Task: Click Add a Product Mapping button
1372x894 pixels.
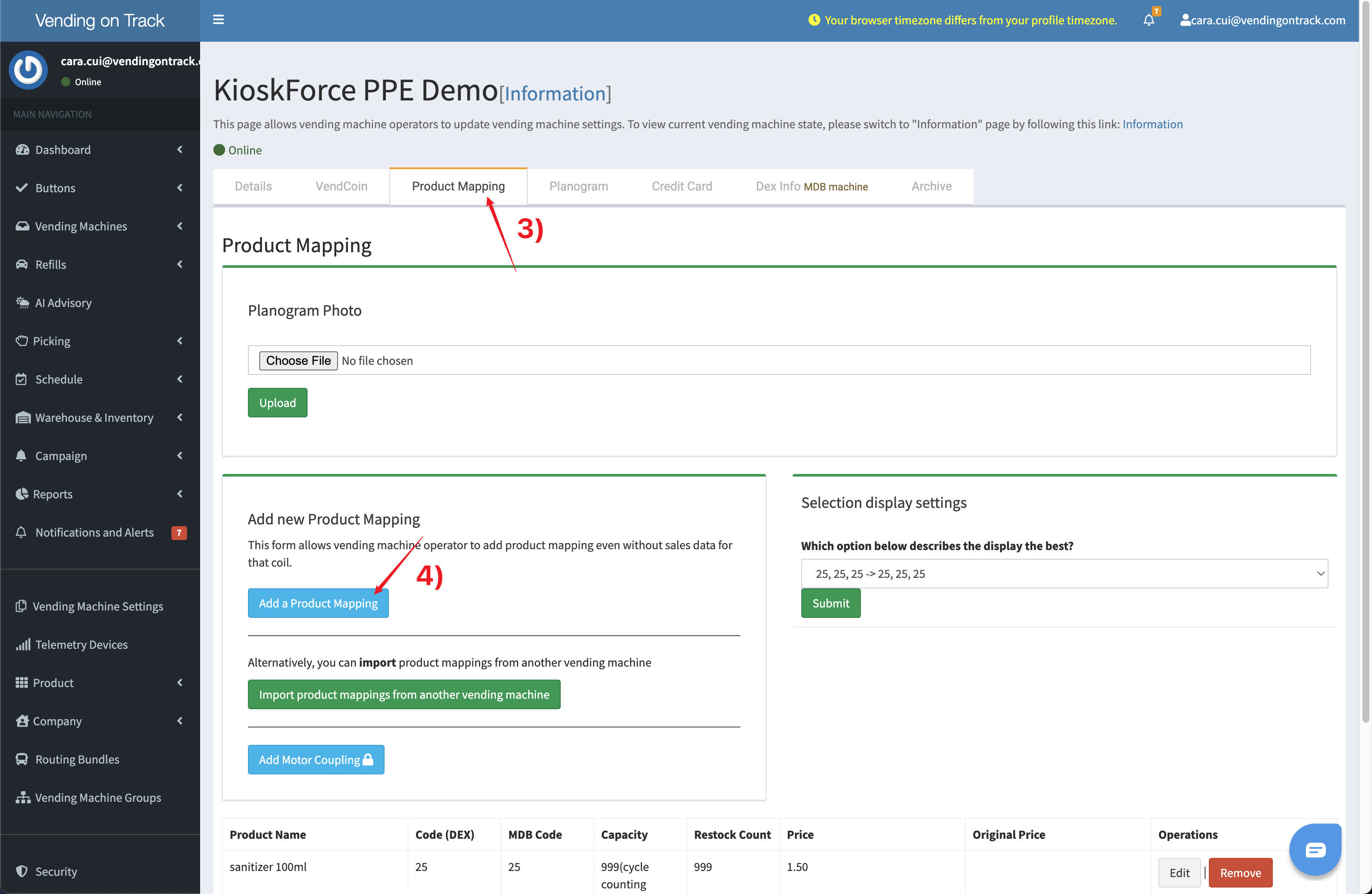Action: (317, 602)
